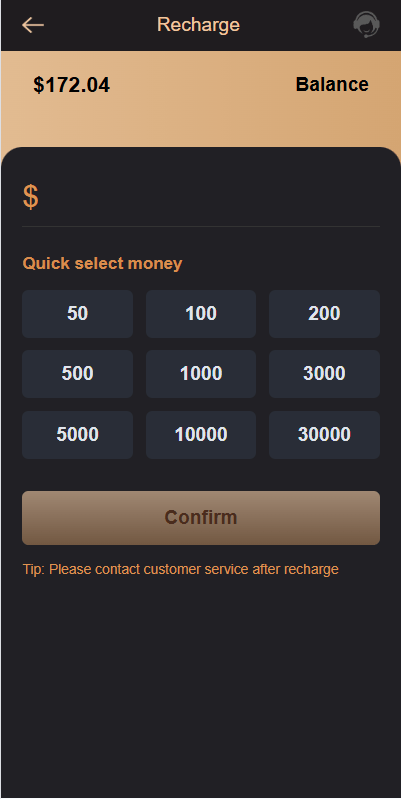
Task: Click the customer service tip text
Action: coord(180,569)
